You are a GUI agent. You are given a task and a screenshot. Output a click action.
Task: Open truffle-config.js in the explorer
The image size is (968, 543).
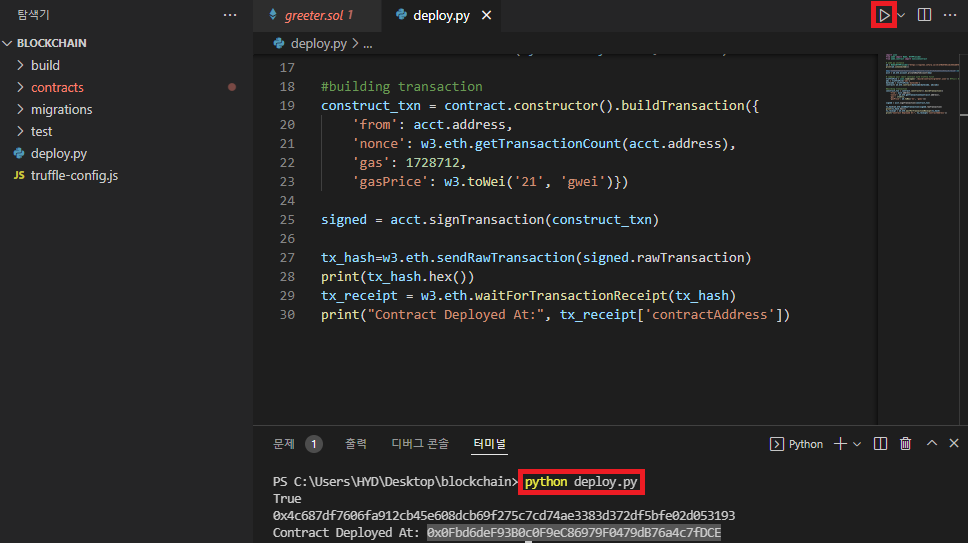point(74,175)
